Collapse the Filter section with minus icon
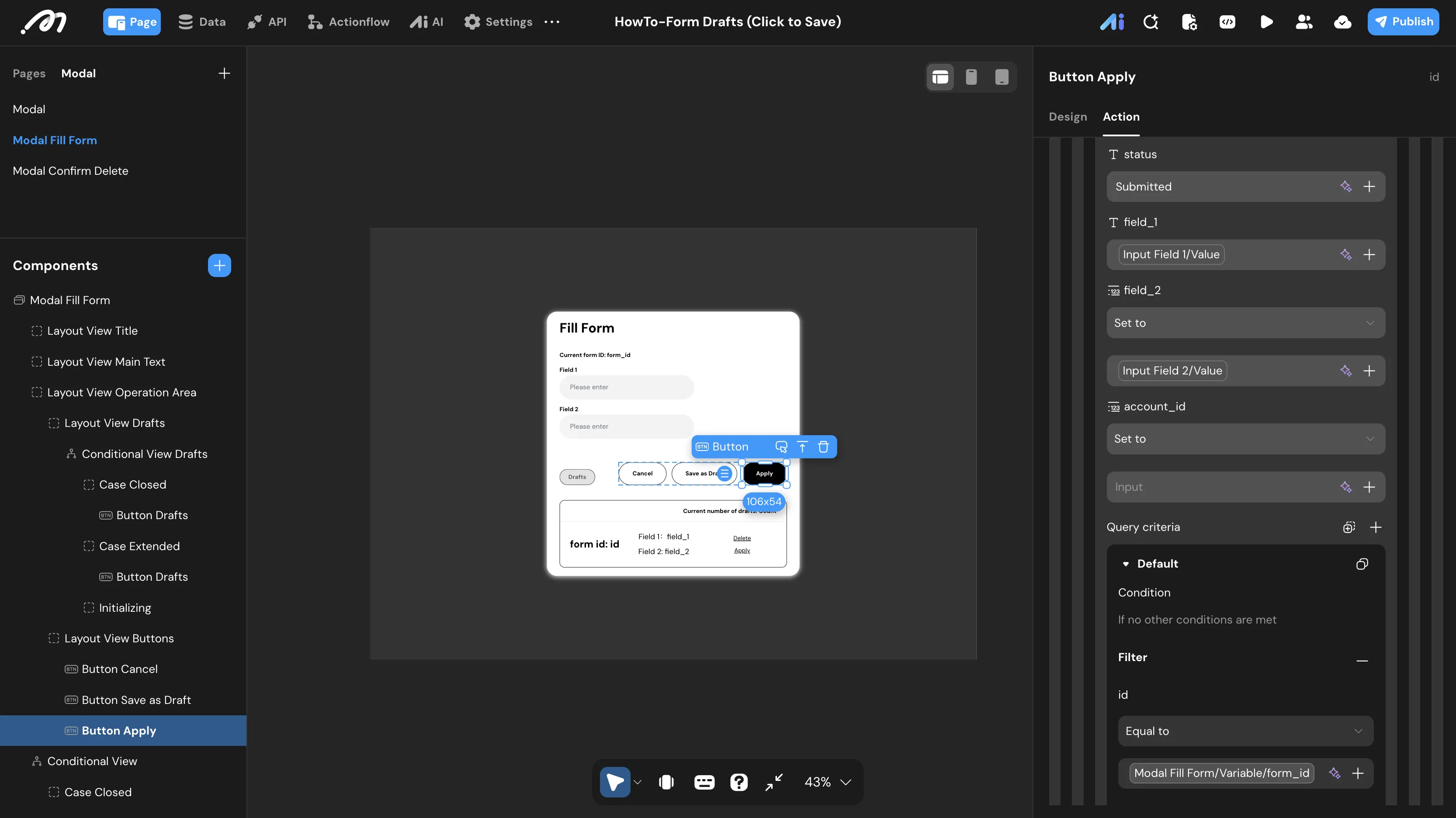Viewport: 1456px width, 818px height. [x=1362, y=660]
